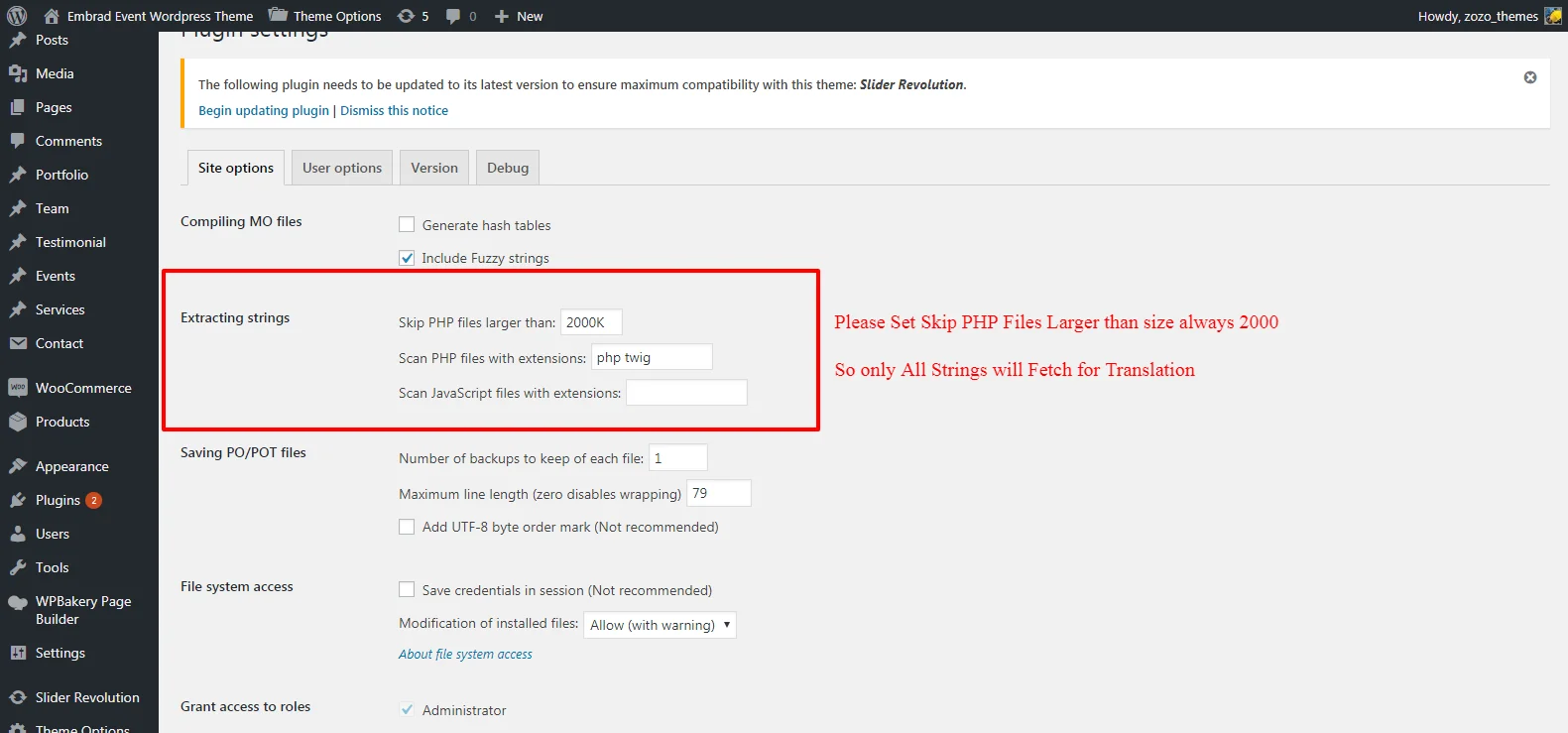Switch to the User options tab
The width and height of the screenshot is (1568, 733).
(x=342, y=168)
